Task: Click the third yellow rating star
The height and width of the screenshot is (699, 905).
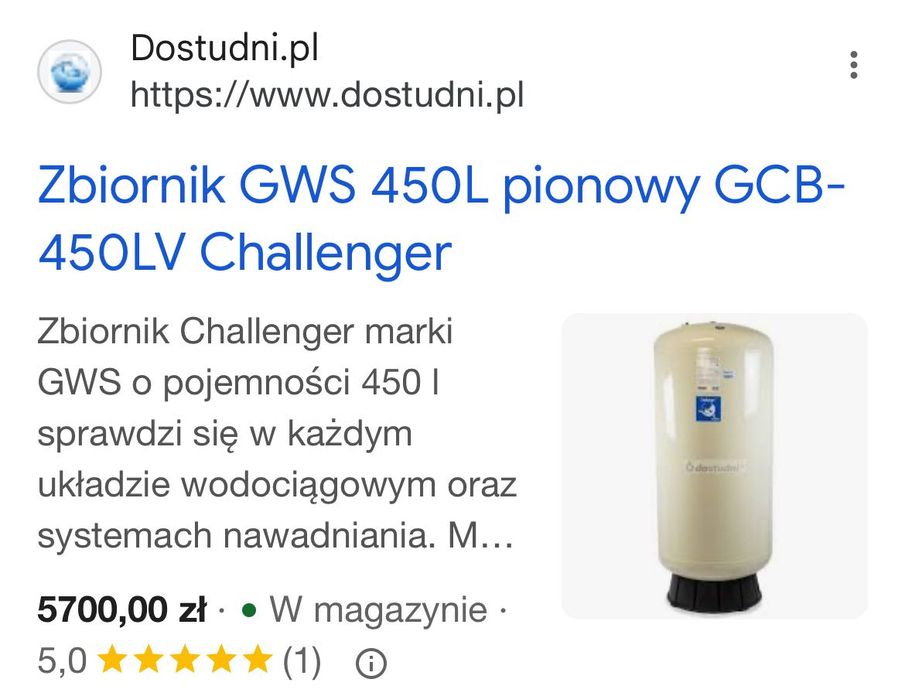Action: pyautogui.click(x=185, y=660)
